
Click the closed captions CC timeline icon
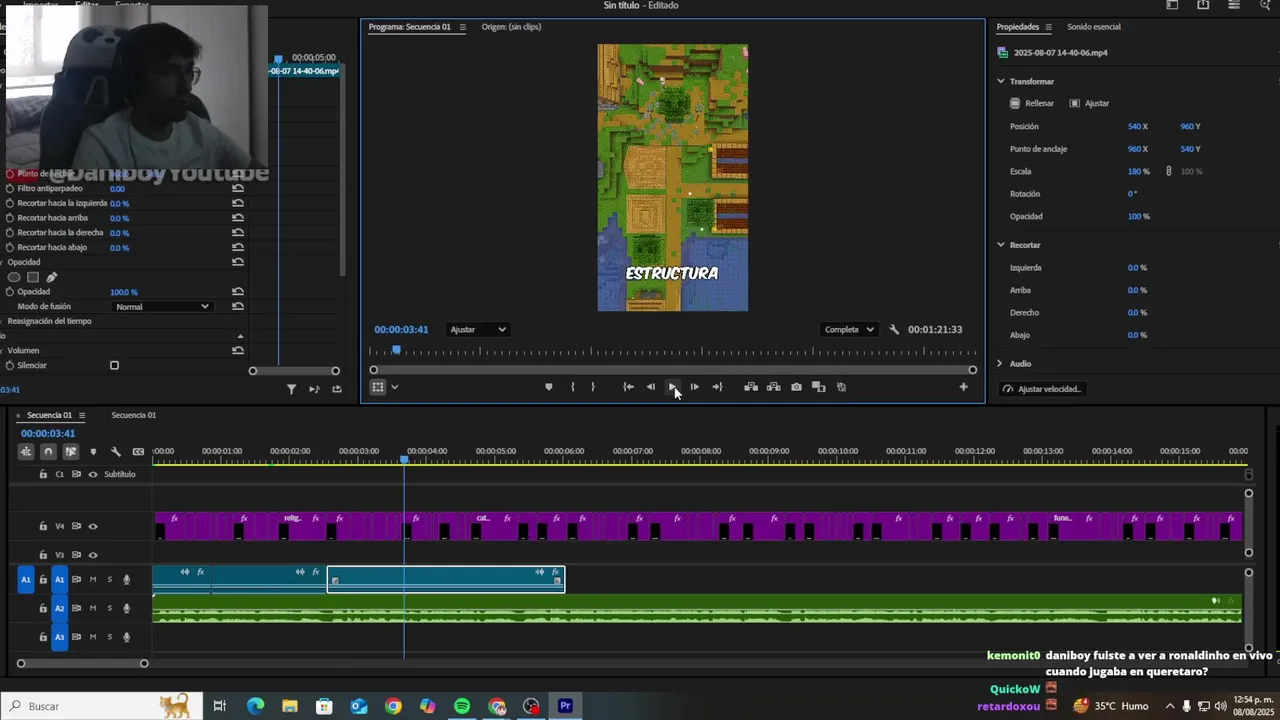(138, 452)
